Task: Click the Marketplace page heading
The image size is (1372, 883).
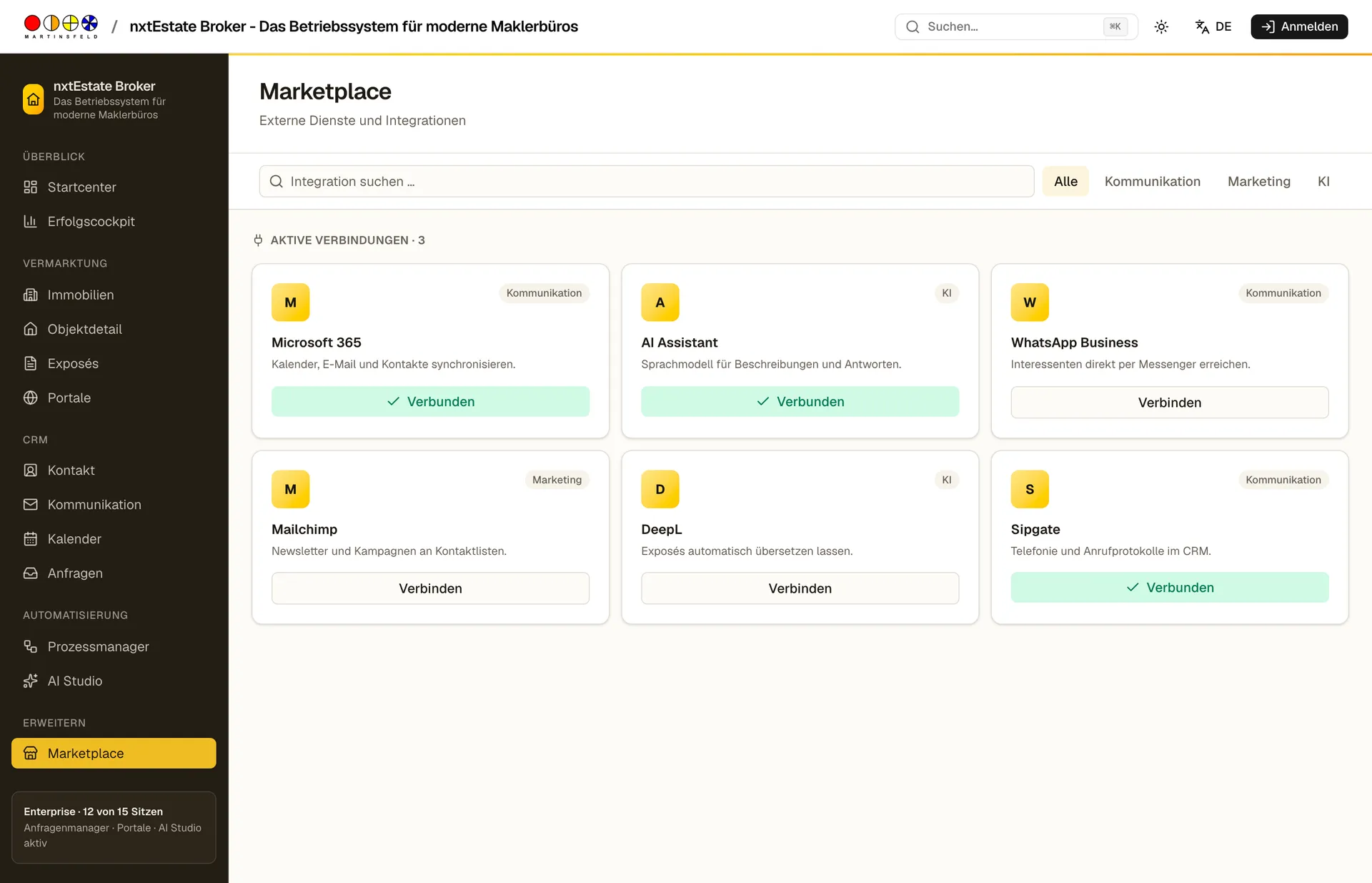Action: 325,92
